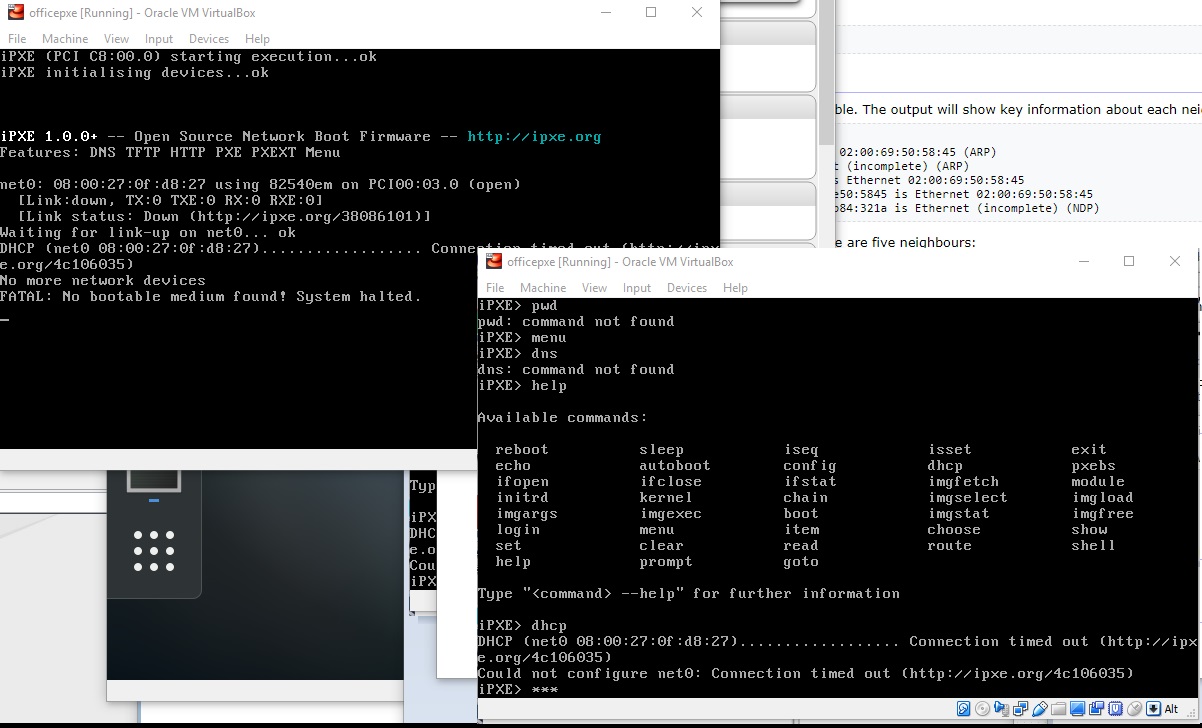
Task: Click the http://ipxe.org address in the banner
Action: click(x=534, y=137)
